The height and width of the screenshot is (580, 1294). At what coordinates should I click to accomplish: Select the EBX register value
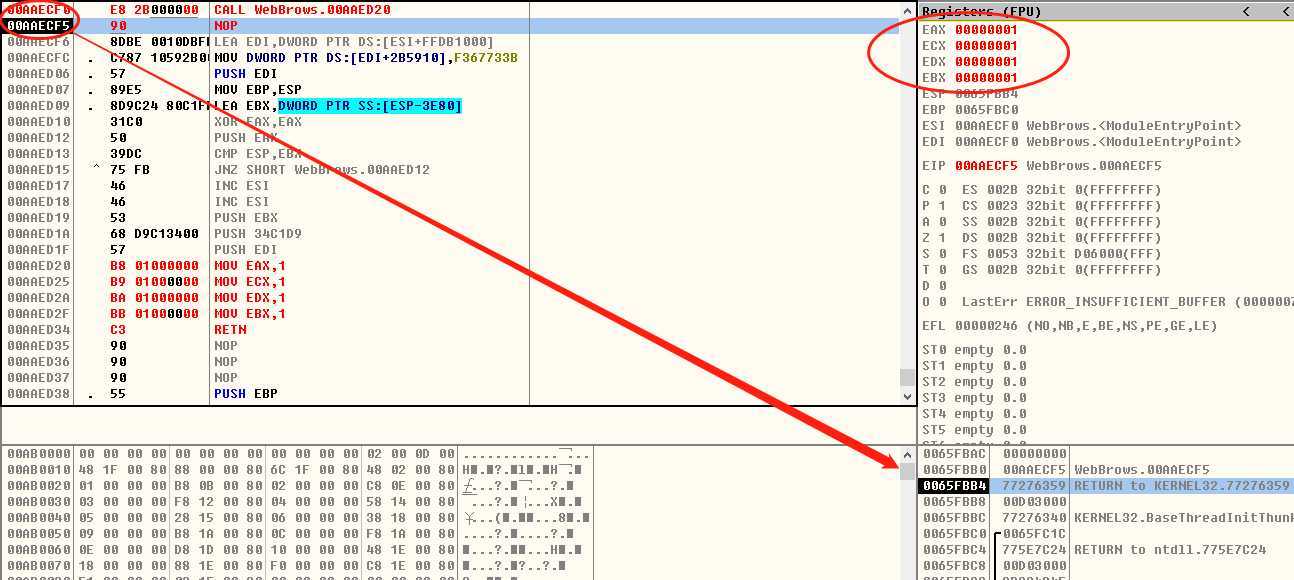coord(986,78)
